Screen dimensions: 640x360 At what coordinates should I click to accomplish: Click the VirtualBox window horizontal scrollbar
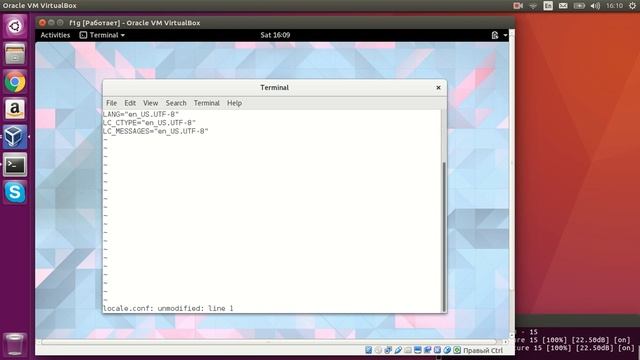[269, 342]
